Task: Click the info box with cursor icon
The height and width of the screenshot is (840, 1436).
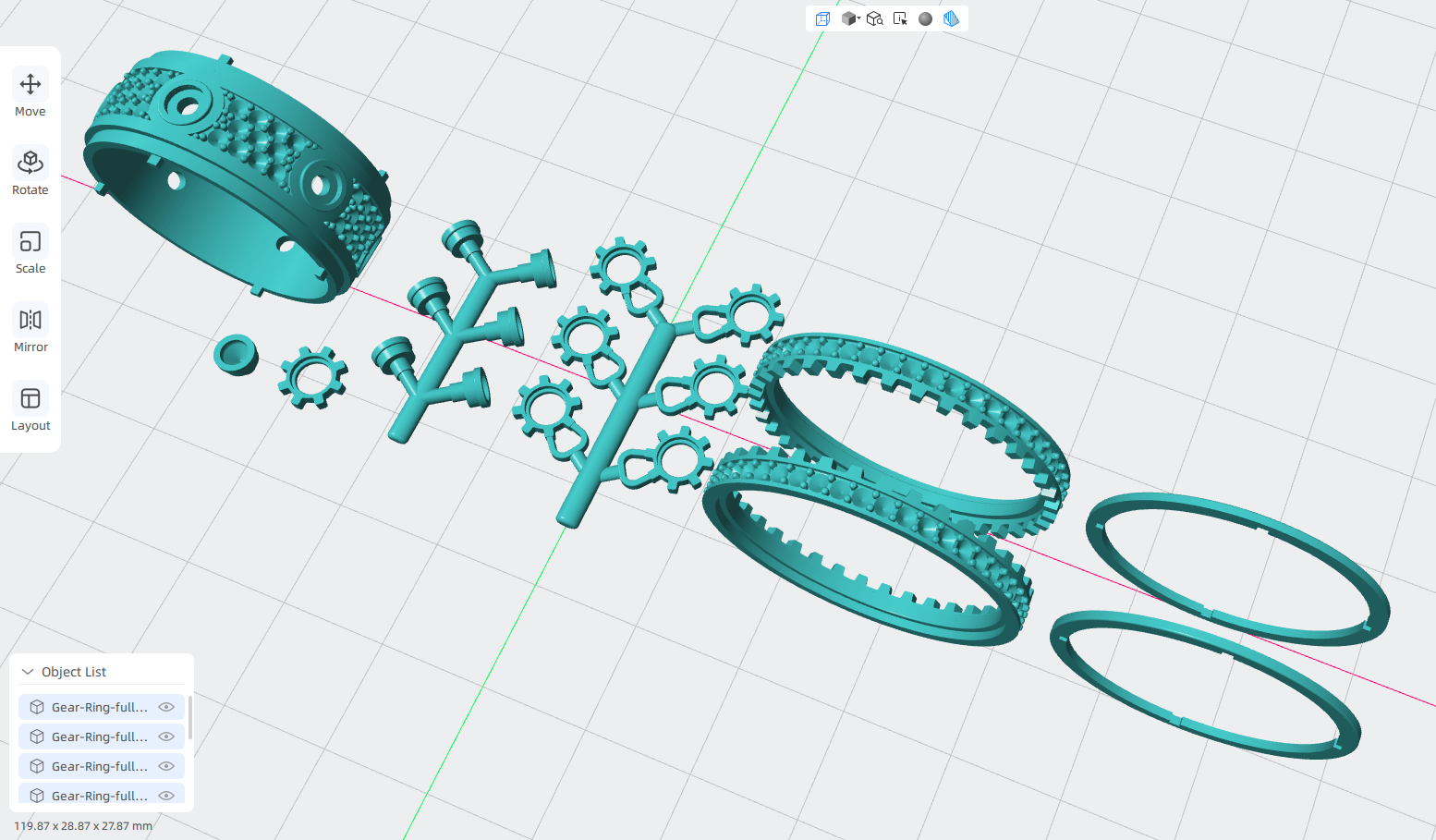Action: coord(900,18)
